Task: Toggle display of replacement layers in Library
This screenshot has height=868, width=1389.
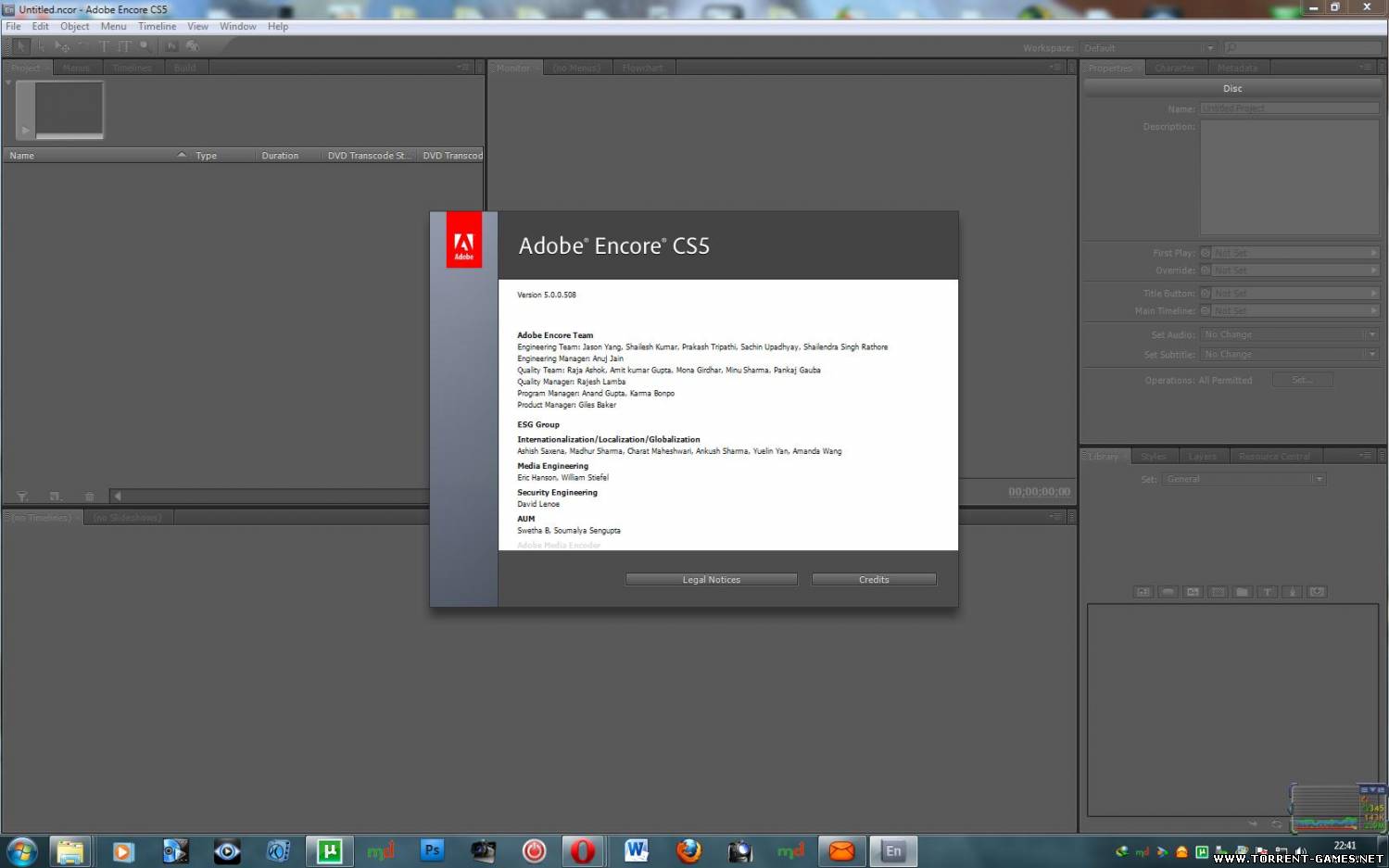Action: point(1317,592)
